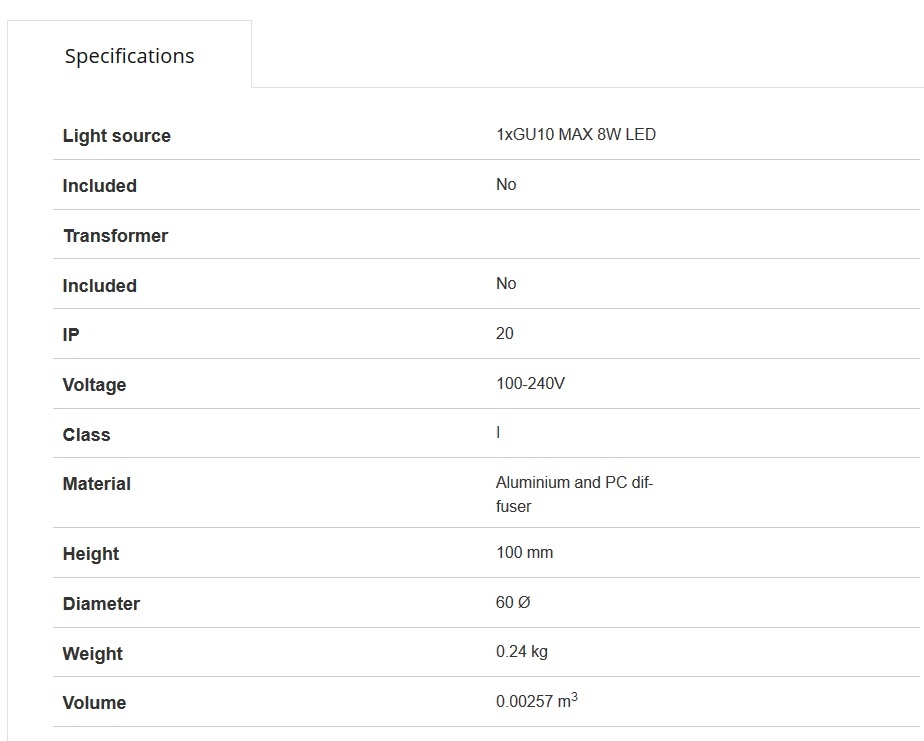Click the 0.24 kg weight value
This screenshot has width=924, height=741.
pyautogui.click(x=522, y=652)
